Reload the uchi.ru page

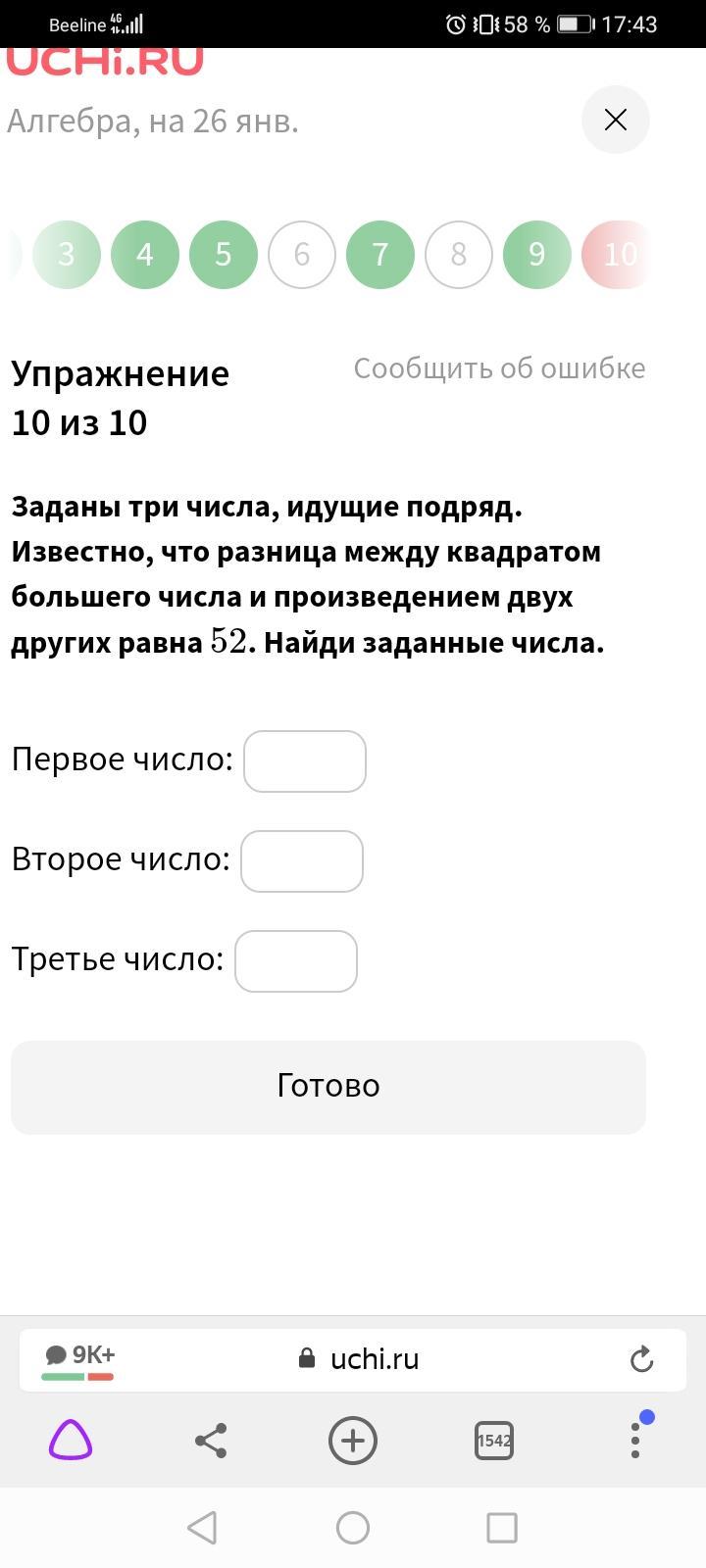point(641,1359)
